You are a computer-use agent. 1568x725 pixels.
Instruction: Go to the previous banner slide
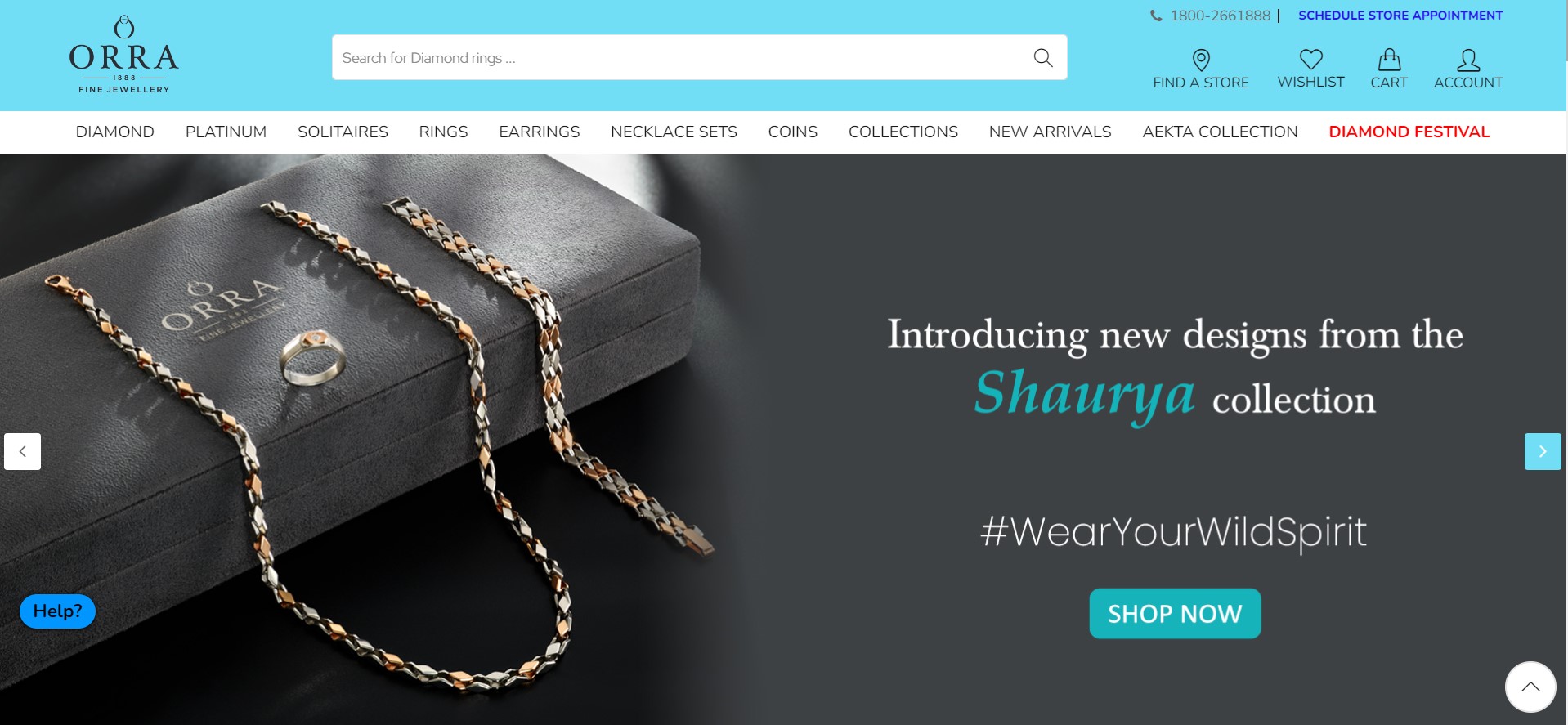coord(23,451)
